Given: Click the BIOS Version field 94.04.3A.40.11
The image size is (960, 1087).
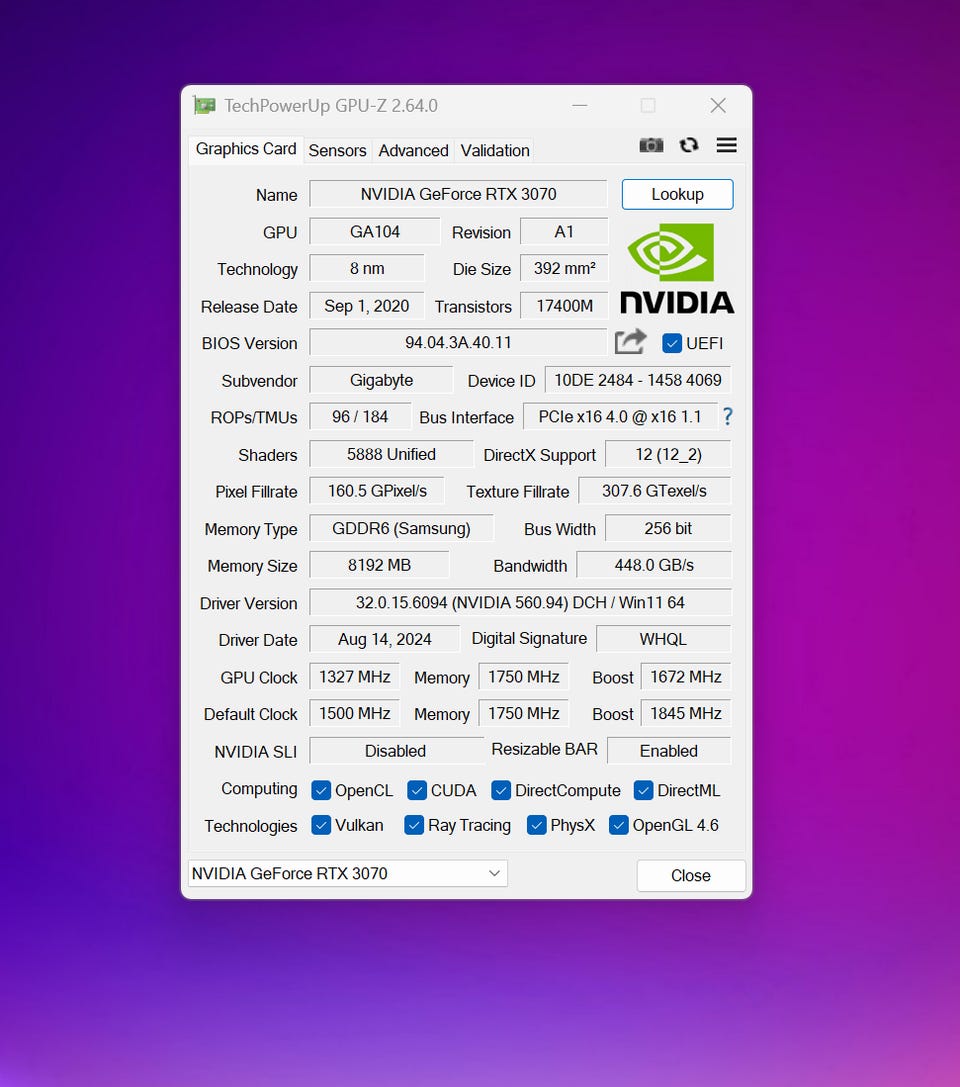Looking at the screenshot, I should pyautogui.click(x=458, y=342).
